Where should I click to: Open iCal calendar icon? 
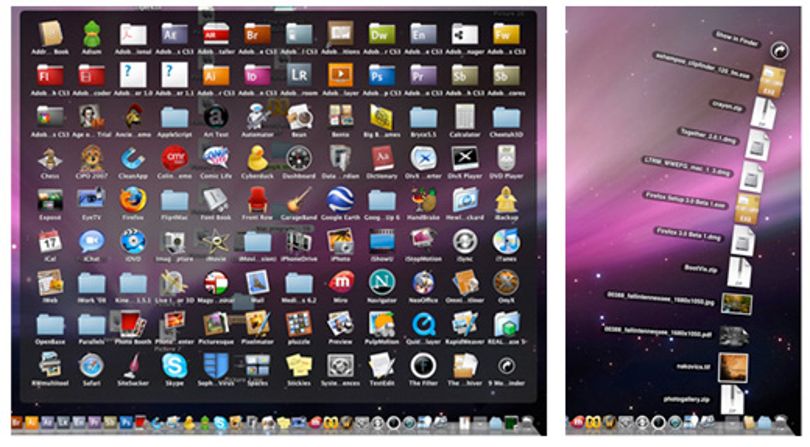click(x=50, y=242)
